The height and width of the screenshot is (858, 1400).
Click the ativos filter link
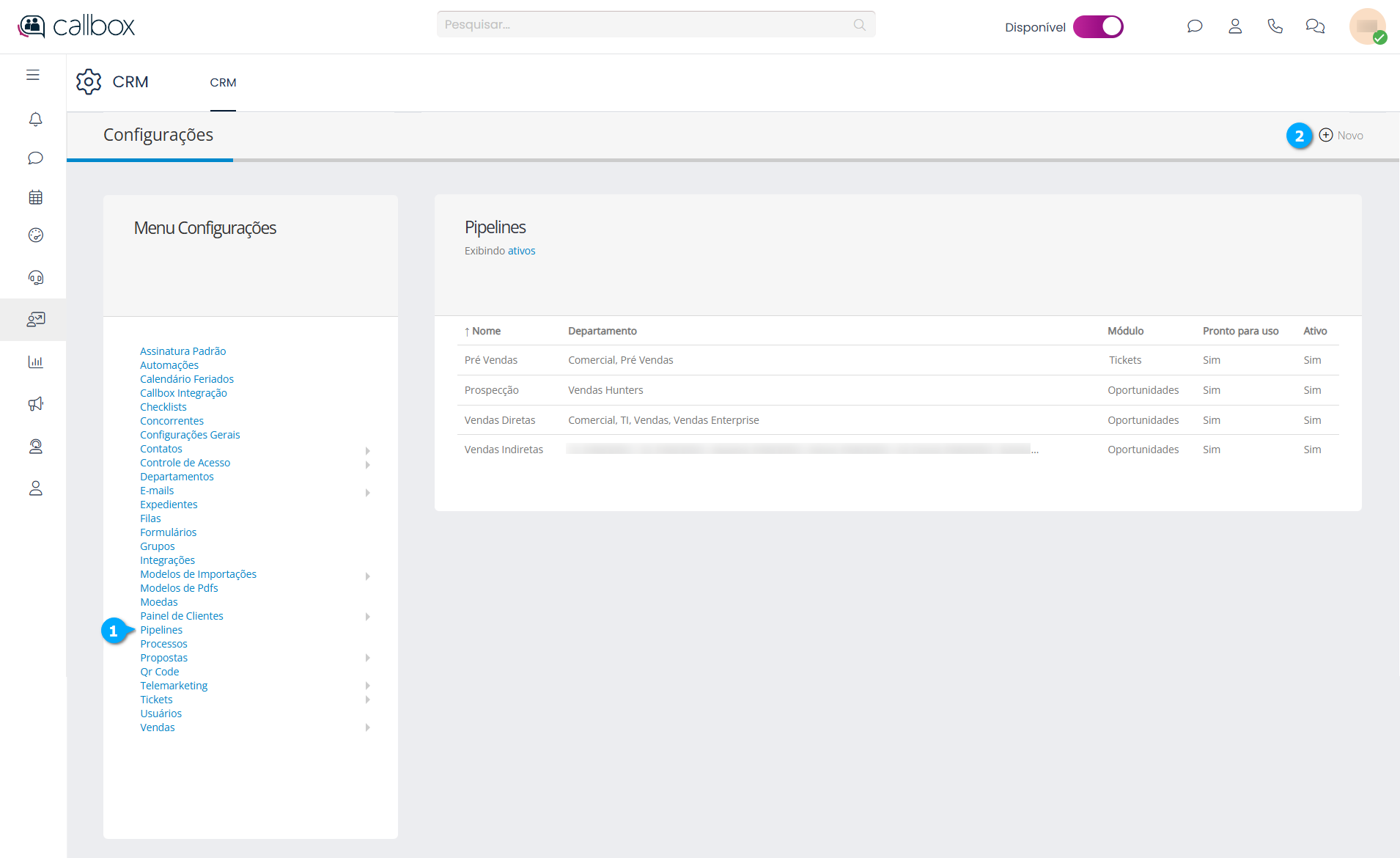521,251
